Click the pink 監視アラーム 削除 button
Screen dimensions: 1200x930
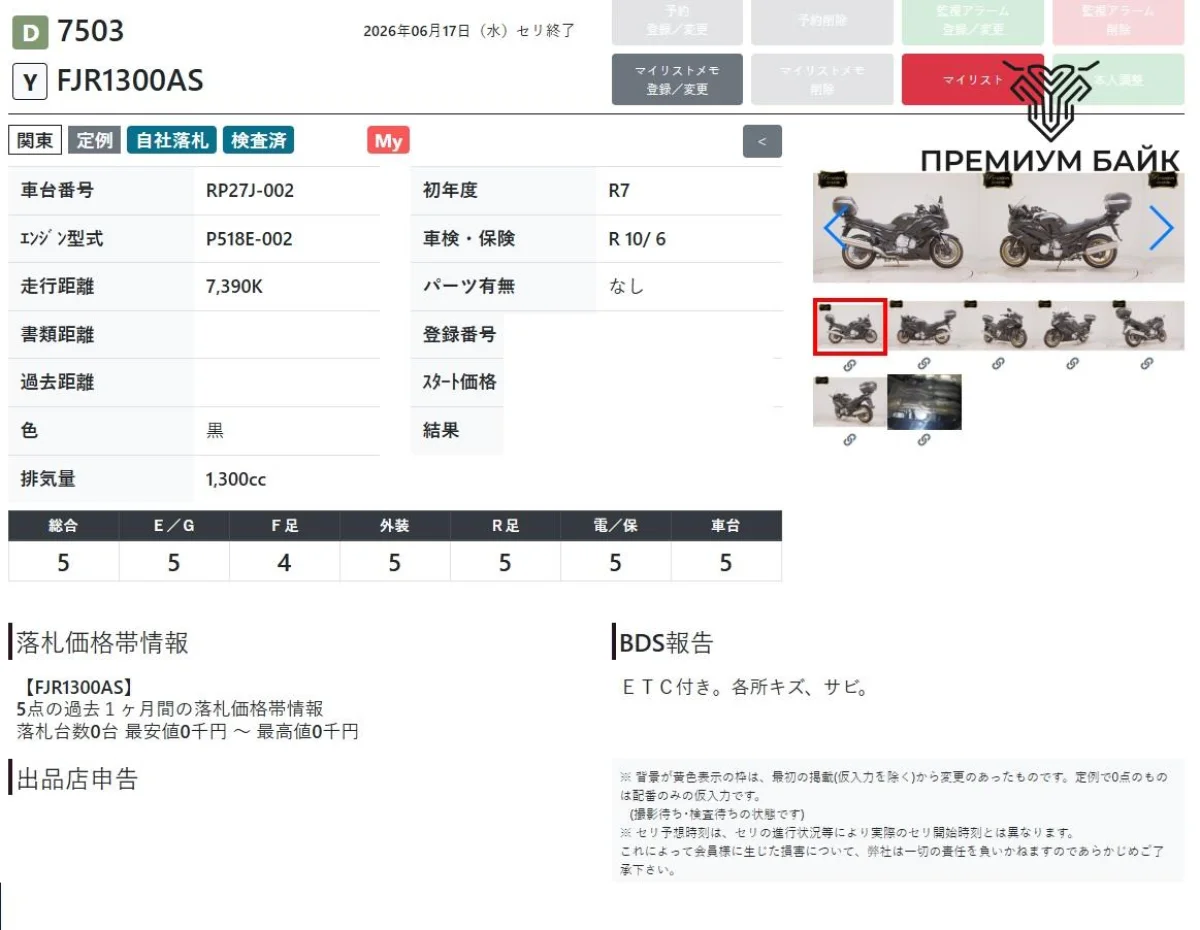[x=1118, y=21]
